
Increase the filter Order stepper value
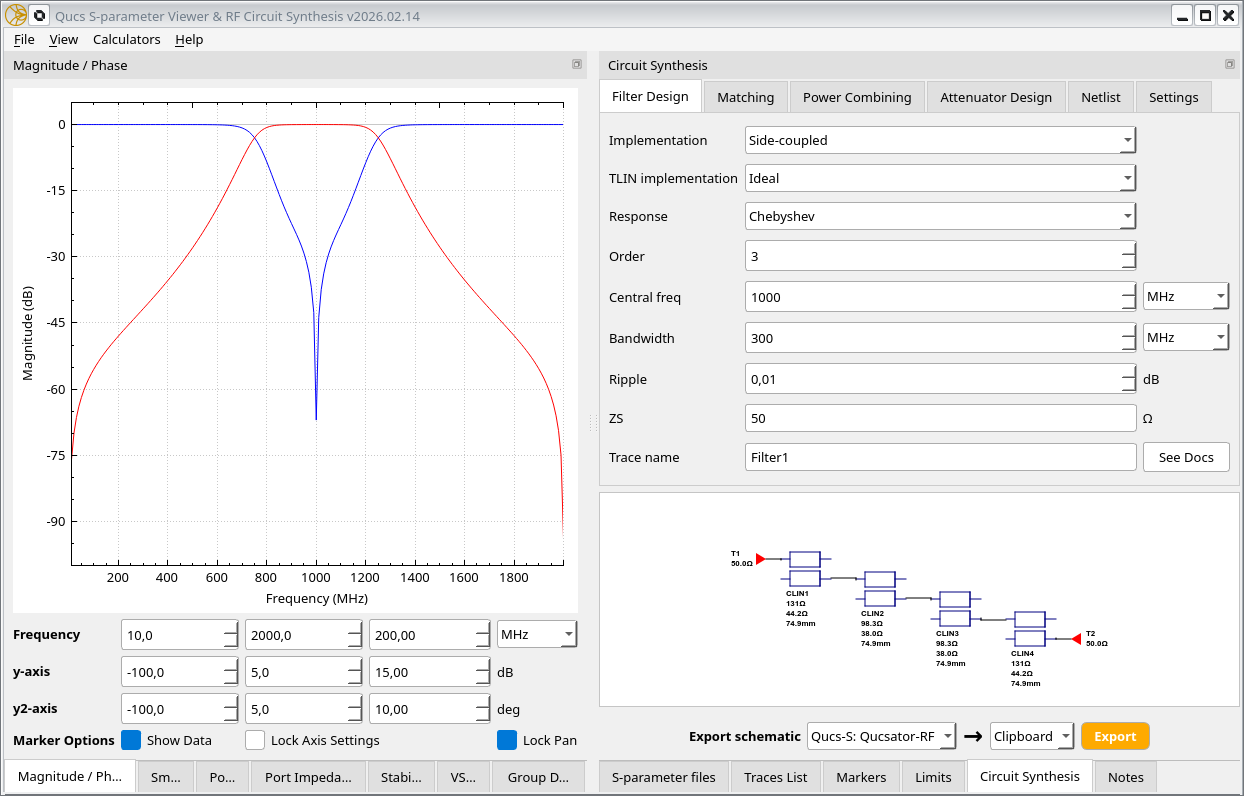[1128, 250]
